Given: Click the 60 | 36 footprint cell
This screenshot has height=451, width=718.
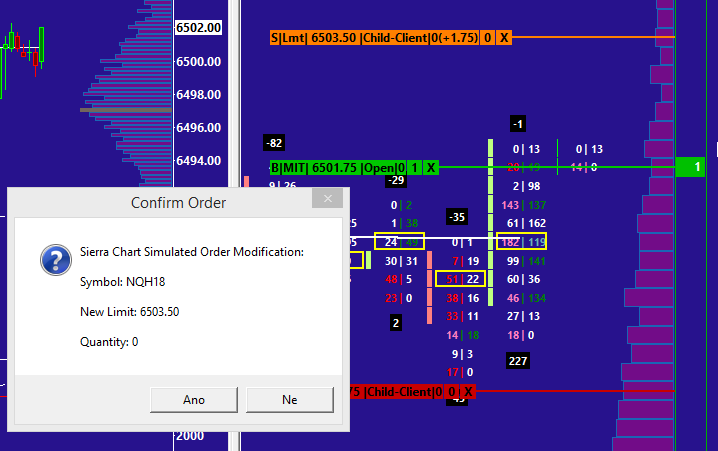Looking at the screenshot, I should coord(523,279).
